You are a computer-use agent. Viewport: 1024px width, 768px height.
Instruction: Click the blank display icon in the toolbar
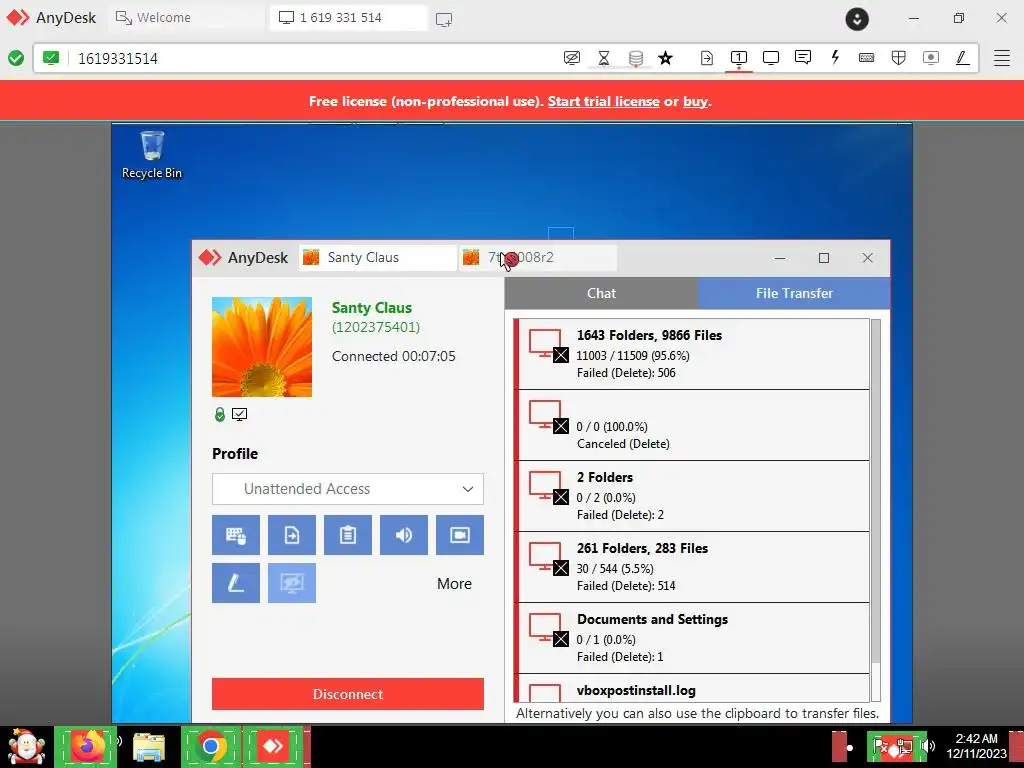[x=771, y=58]
